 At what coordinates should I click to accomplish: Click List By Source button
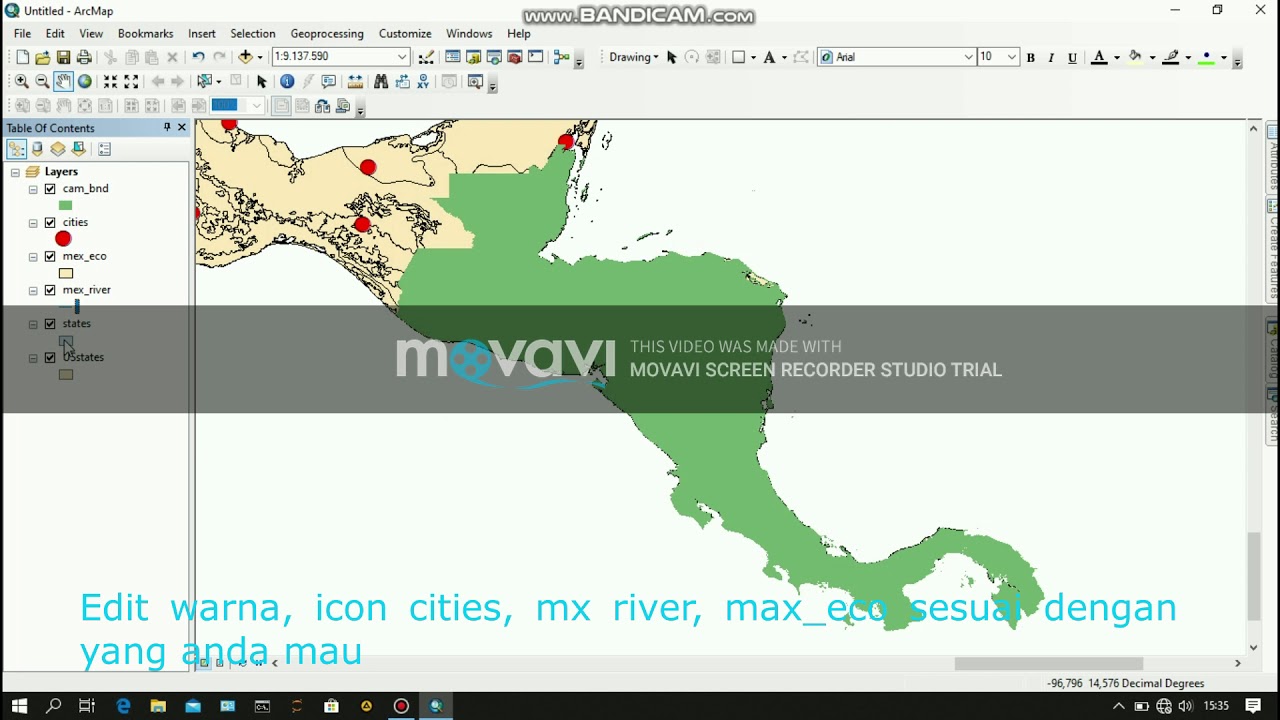point(37,149)
